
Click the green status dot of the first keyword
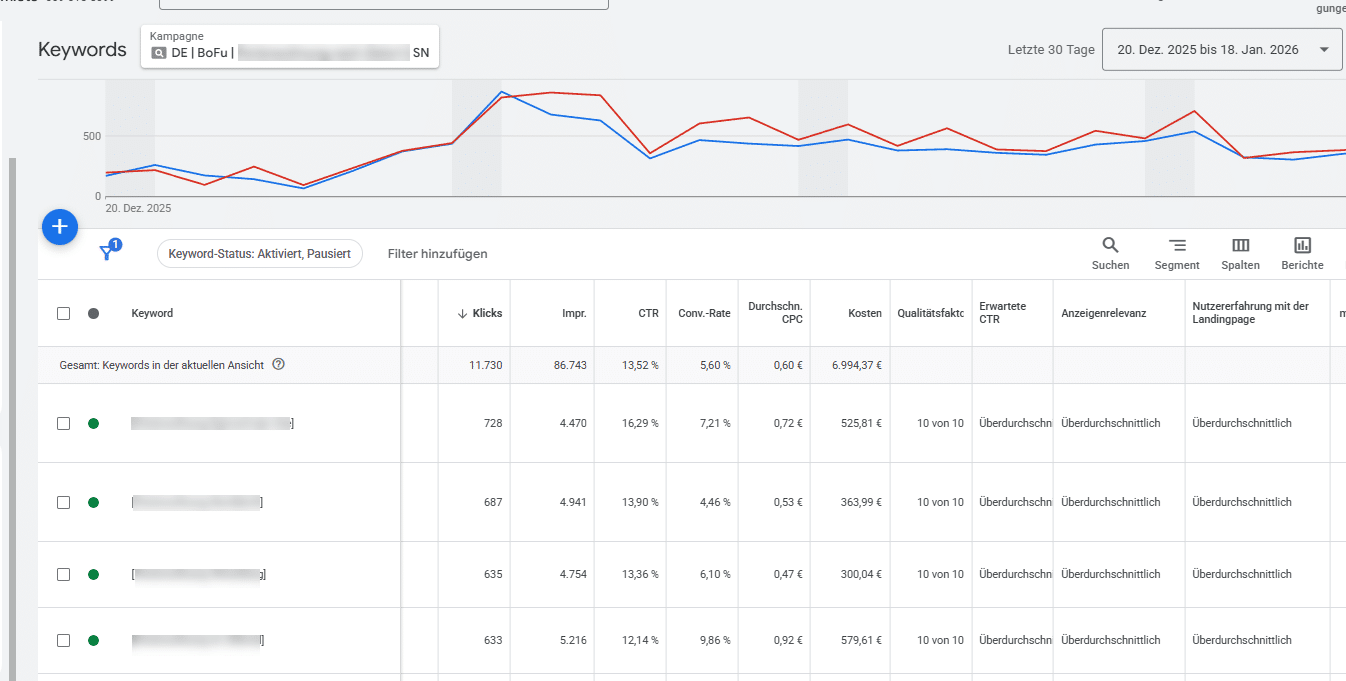click(x=92, y=422)
